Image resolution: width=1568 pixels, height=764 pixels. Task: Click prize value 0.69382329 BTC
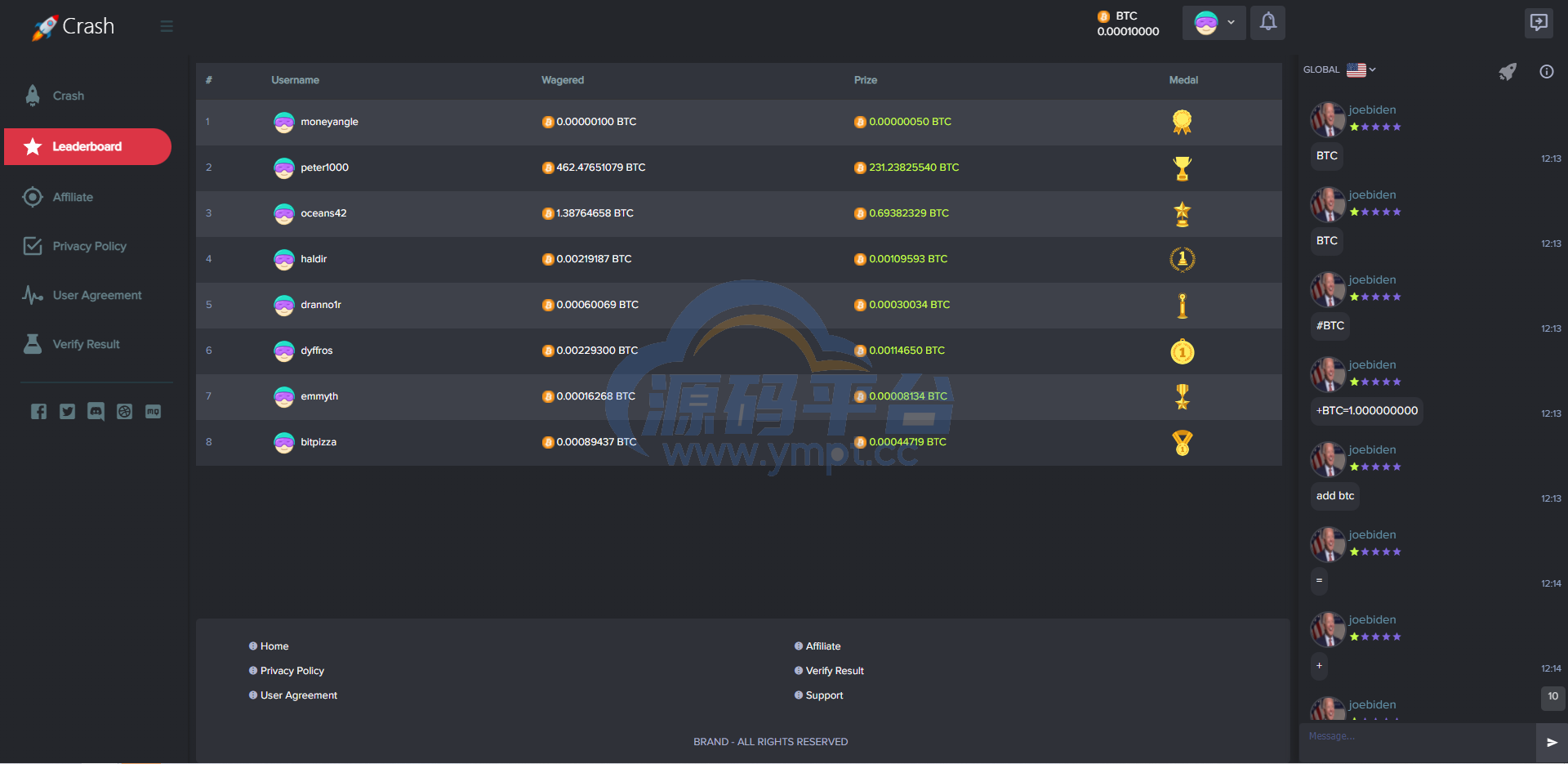[909, 213]
